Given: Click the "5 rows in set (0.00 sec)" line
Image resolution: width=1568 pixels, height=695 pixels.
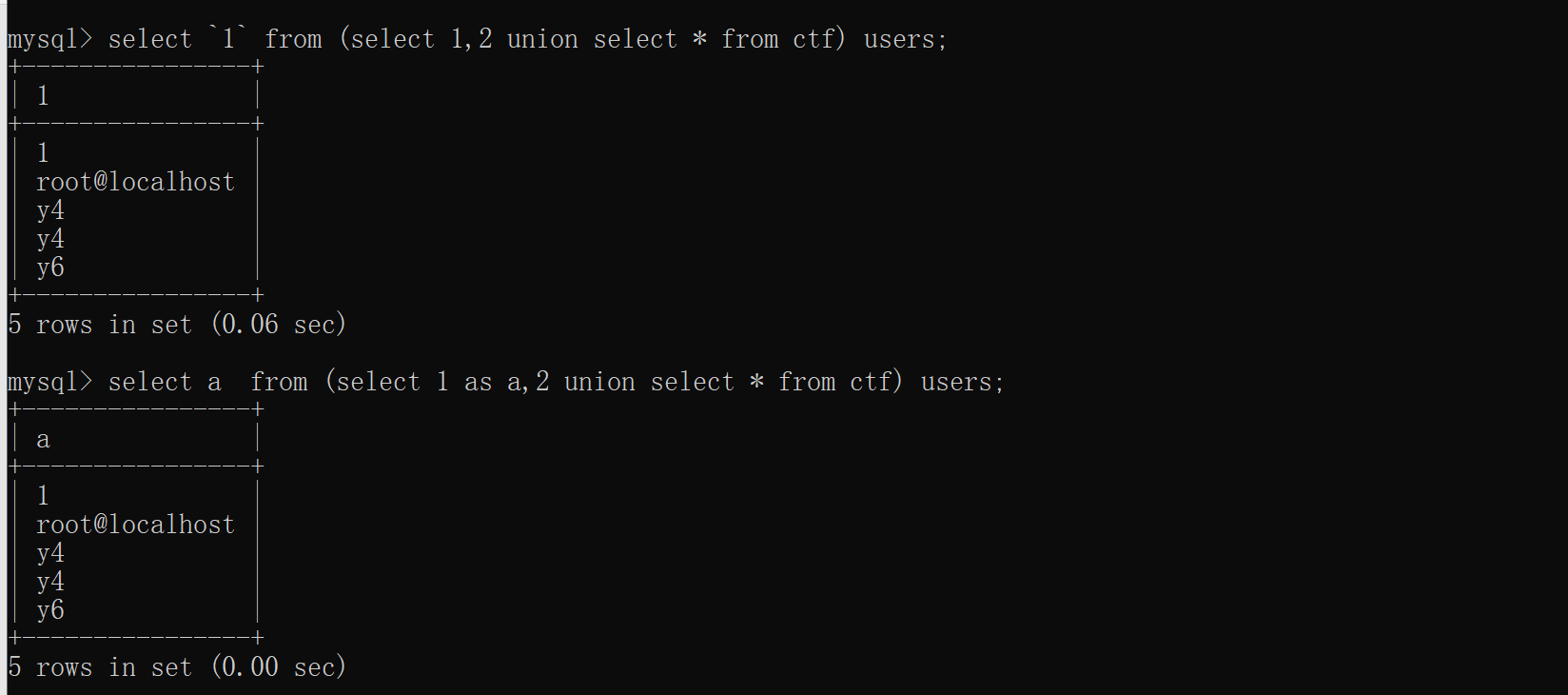Looking at the screenshot, I should (177, 667).
